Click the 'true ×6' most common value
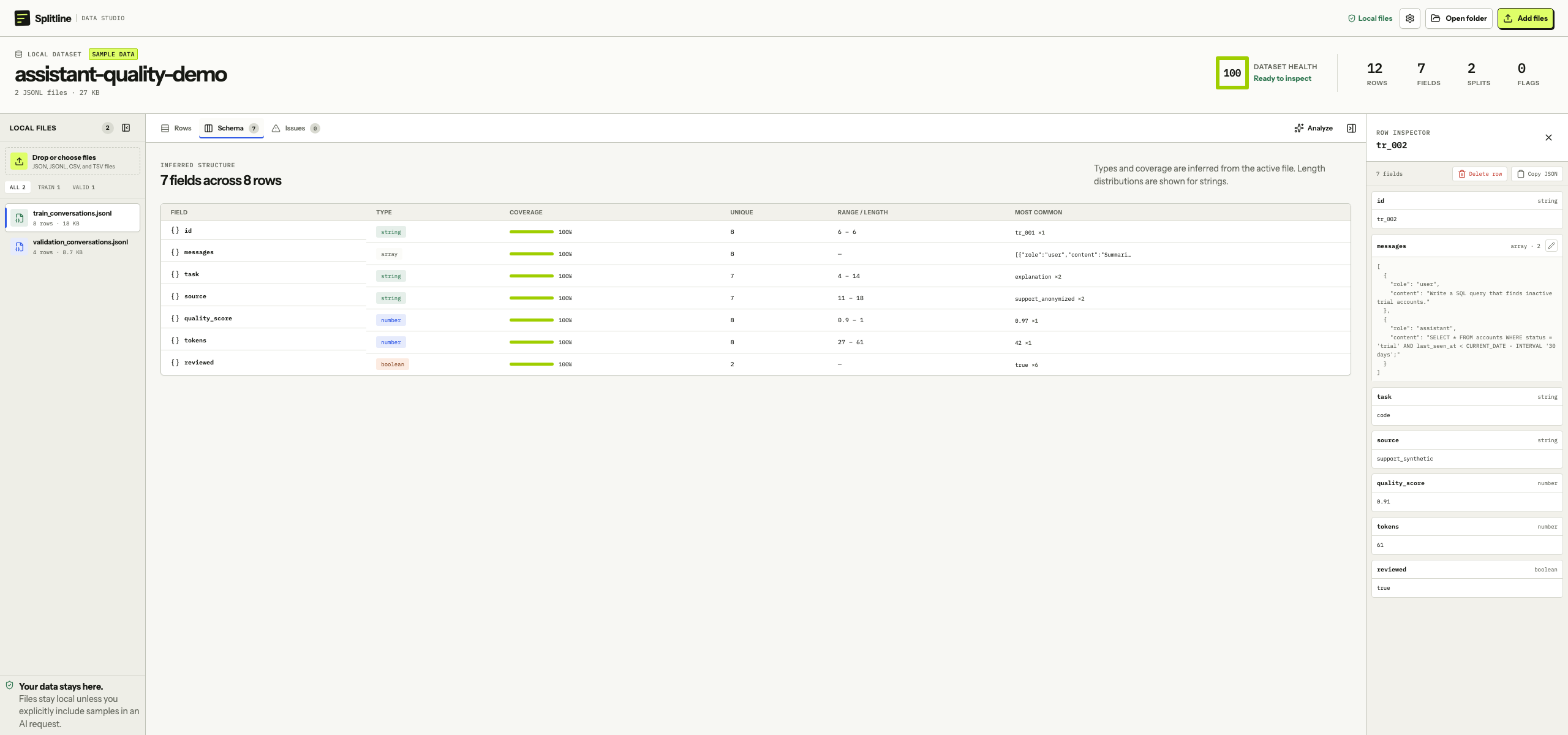 tap(1026, 365)
